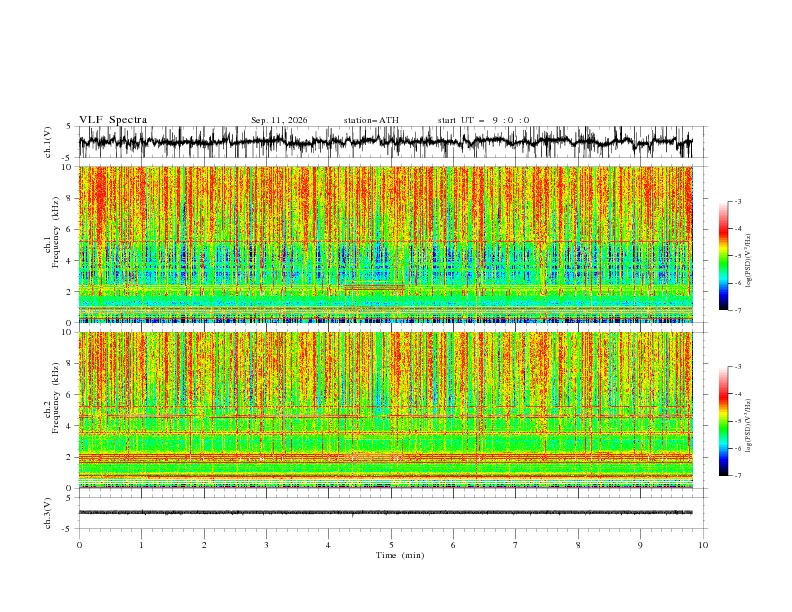Click the 'ch.3(V)' waveform axis label
Screen dimensions: 792x612
click(x=48, y=513)
